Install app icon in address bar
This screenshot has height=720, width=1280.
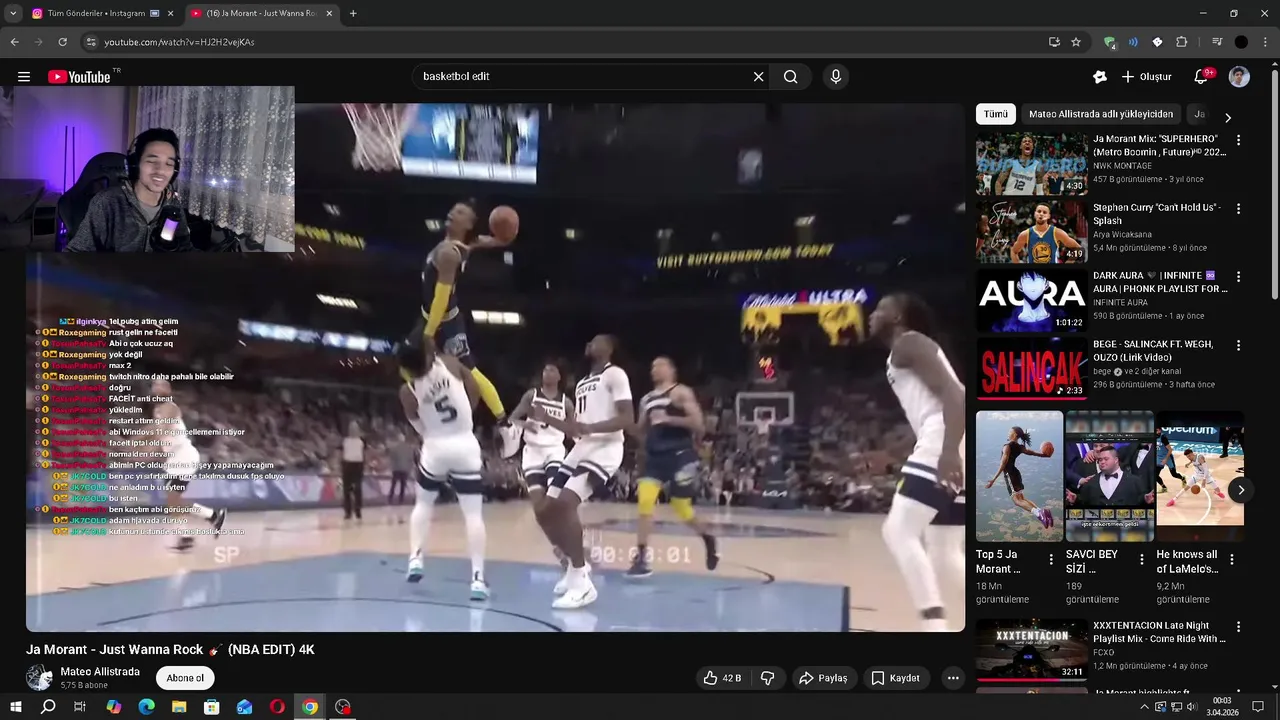(1054, 42)
